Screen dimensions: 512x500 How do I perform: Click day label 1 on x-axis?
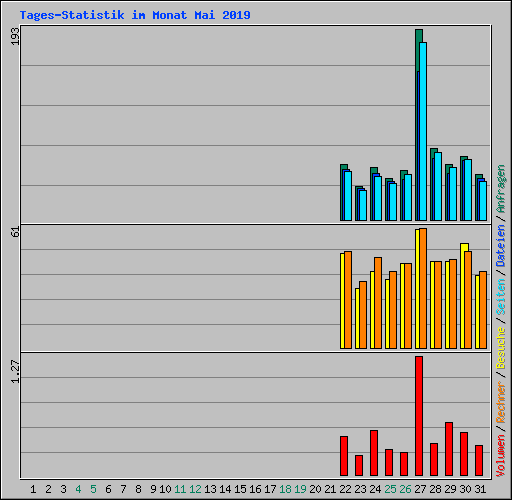pyautogui.click(x=33, y=489)
